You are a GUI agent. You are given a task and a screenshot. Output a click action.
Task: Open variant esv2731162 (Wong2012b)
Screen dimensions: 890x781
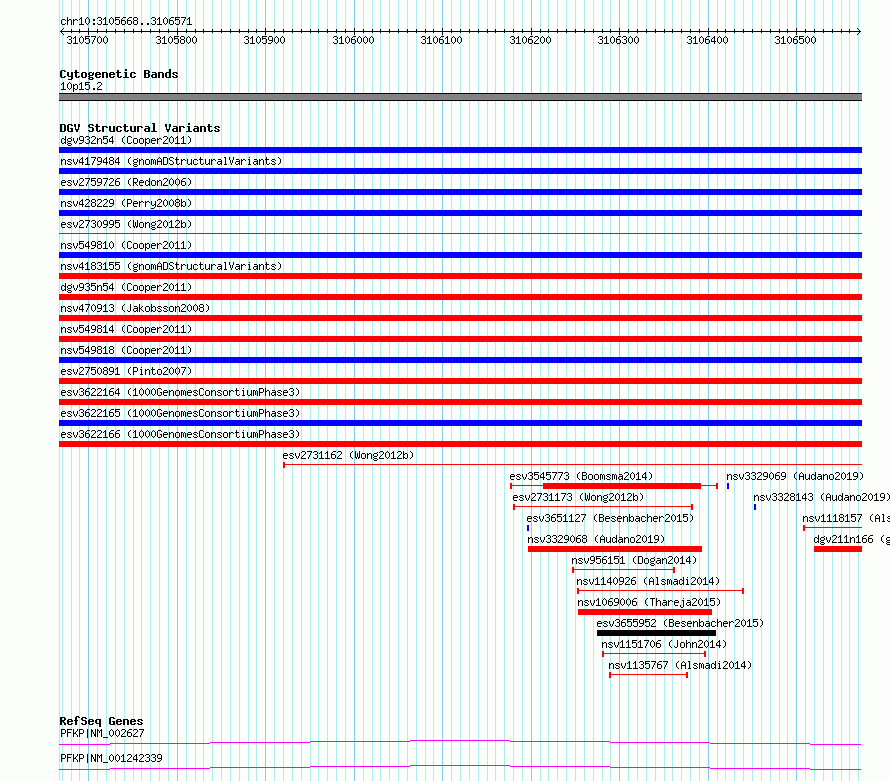point(348,455)
